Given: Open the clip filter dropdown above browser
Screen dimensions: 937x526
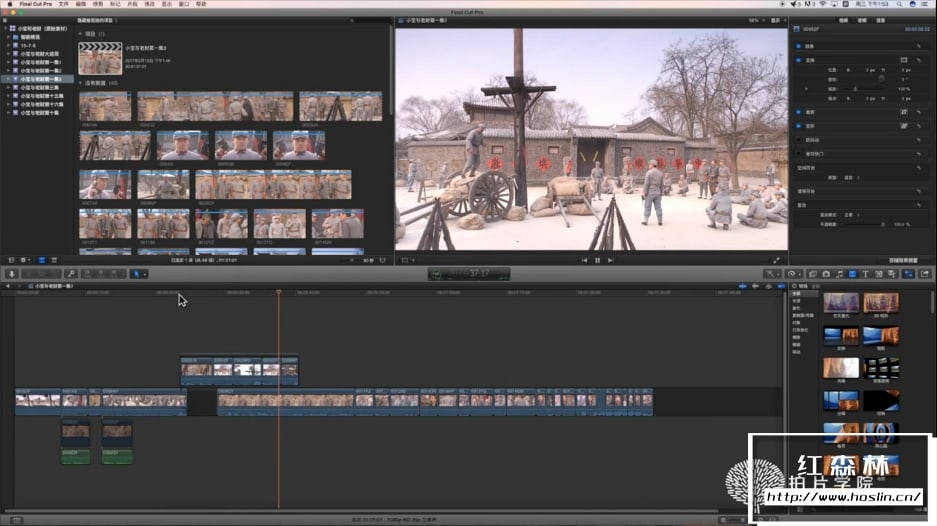Looking at the screenshot, I should 97,20.
